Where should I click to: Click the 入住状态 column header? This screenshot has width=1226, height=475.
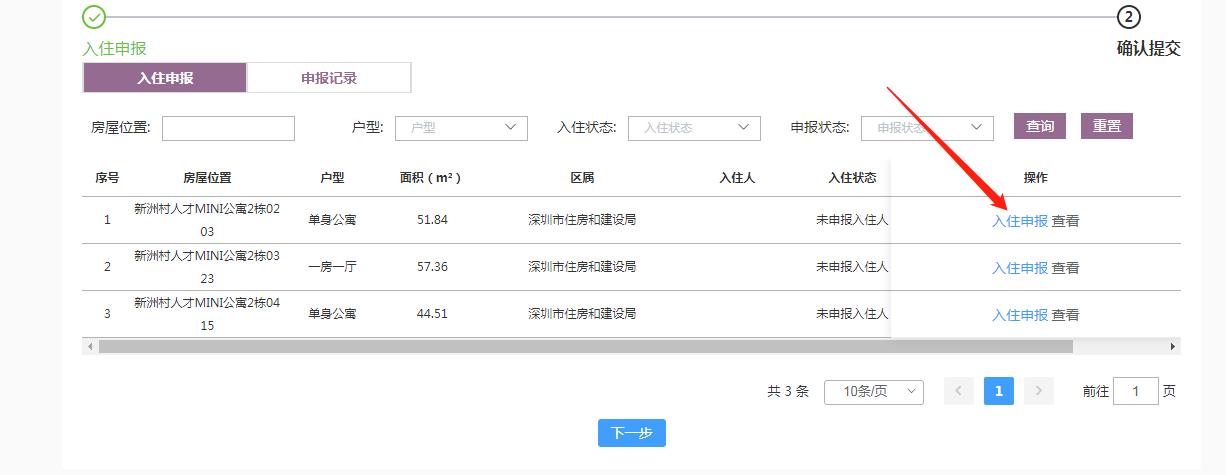point(852,178)
